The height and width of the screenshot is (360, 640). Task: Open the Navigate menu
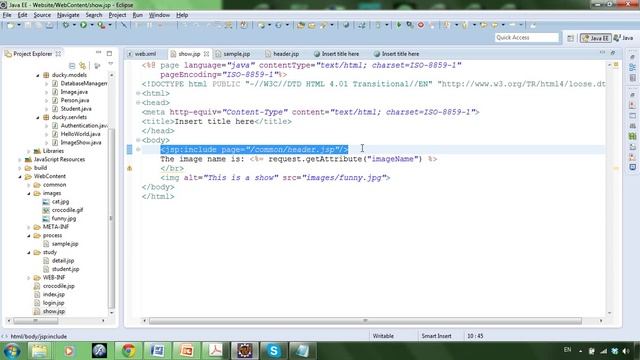(x=68, y=15)
